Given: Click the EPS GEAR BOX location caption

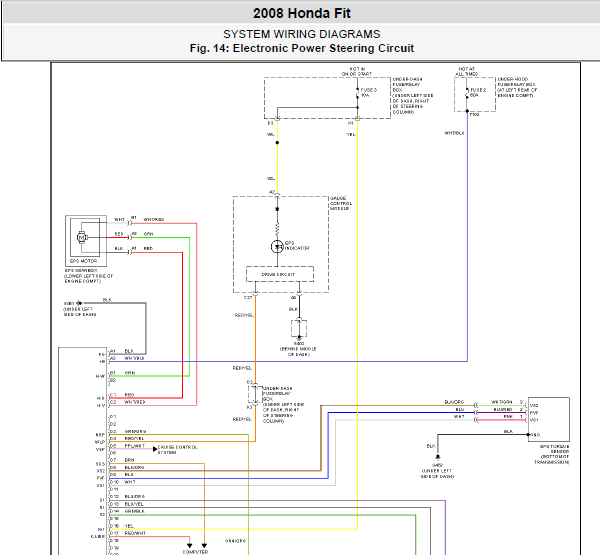Looking at the screenshot, I should click(x=89, y=276).
